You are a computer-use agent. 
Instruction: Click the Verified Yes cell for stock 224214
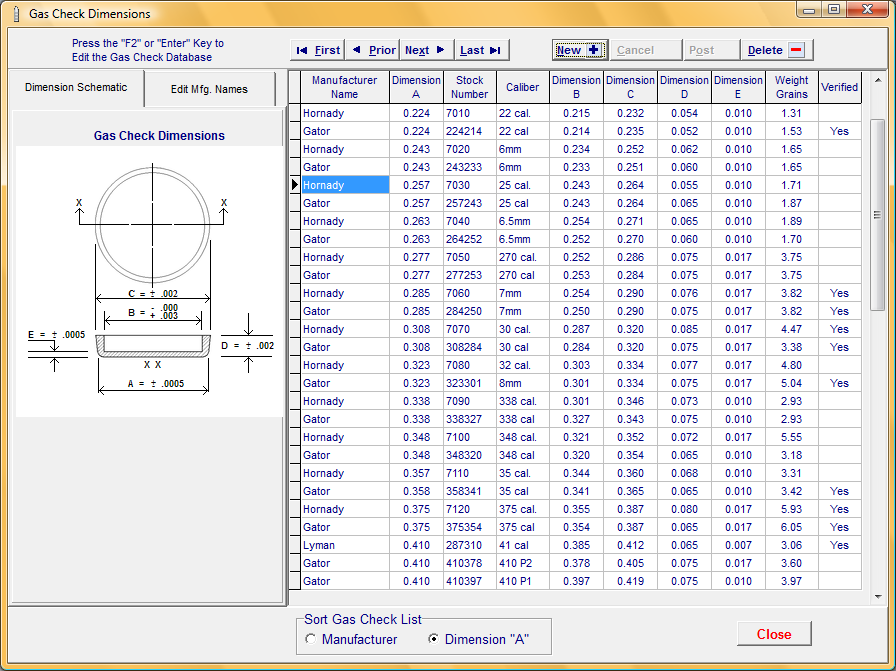click(839, 131)
